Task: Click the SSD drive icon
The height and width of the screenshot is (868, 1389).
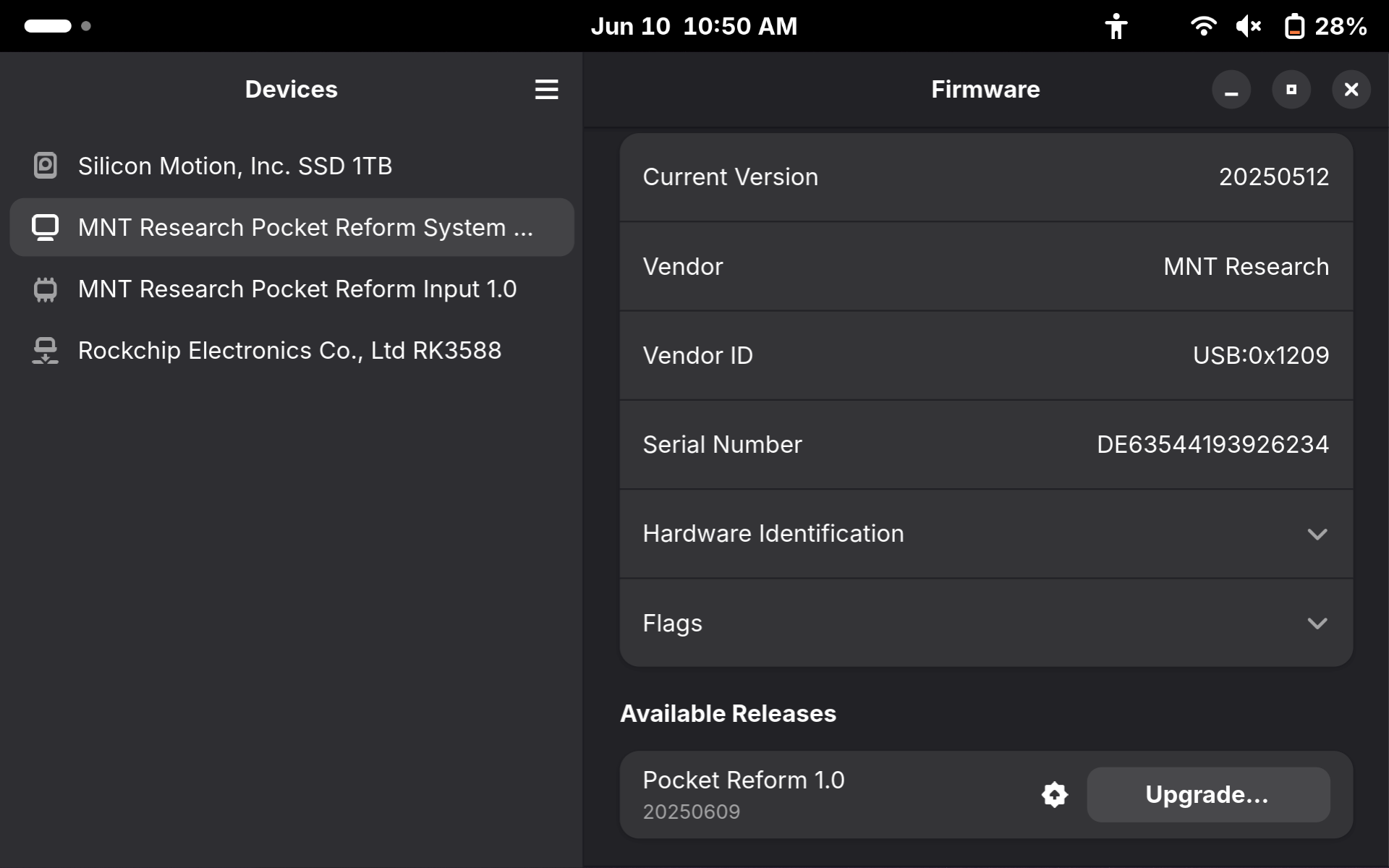Action: 46,166
